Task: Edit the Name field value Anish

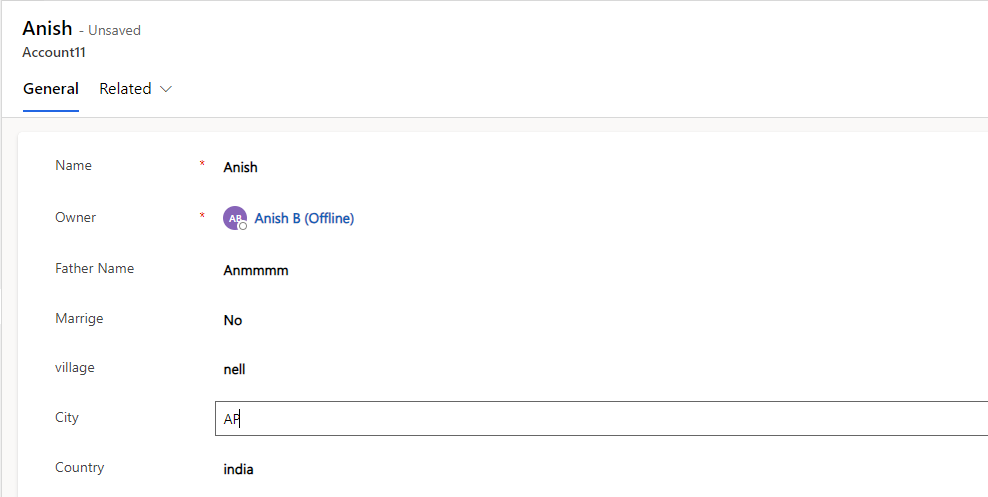Action: (240, 168)
